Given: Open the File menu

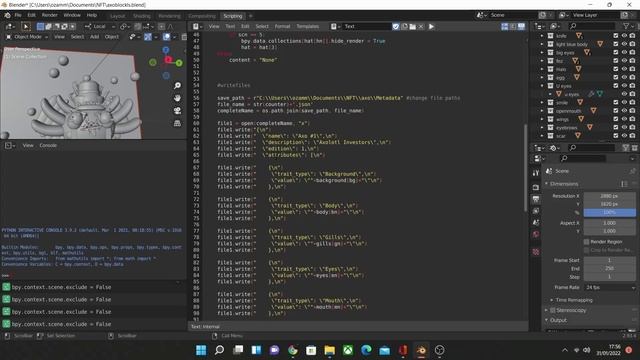Looking at the screenshot, I should (x=18, y=15).
